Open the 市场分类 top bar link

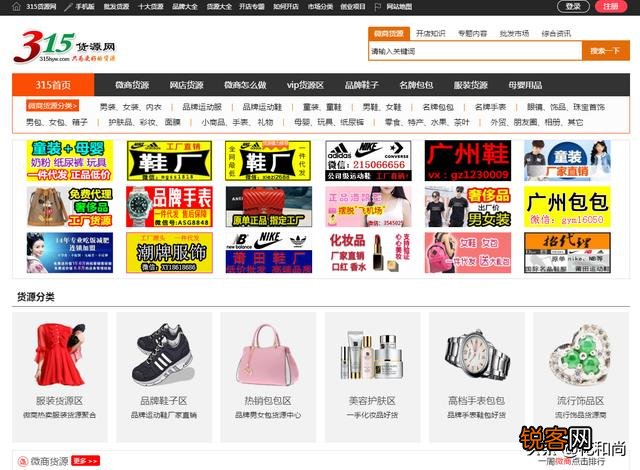click(x=320, y=7)
